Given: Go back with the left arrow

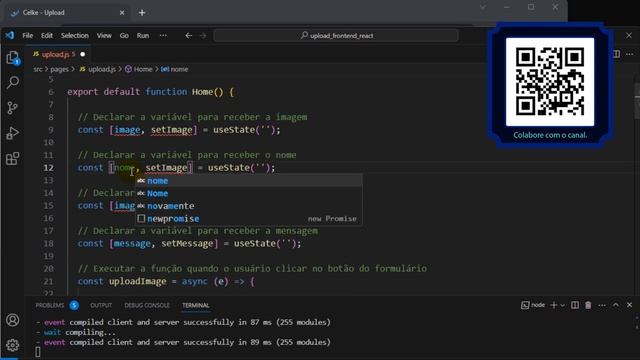Looking at the screenshot, I should [188, 36].
